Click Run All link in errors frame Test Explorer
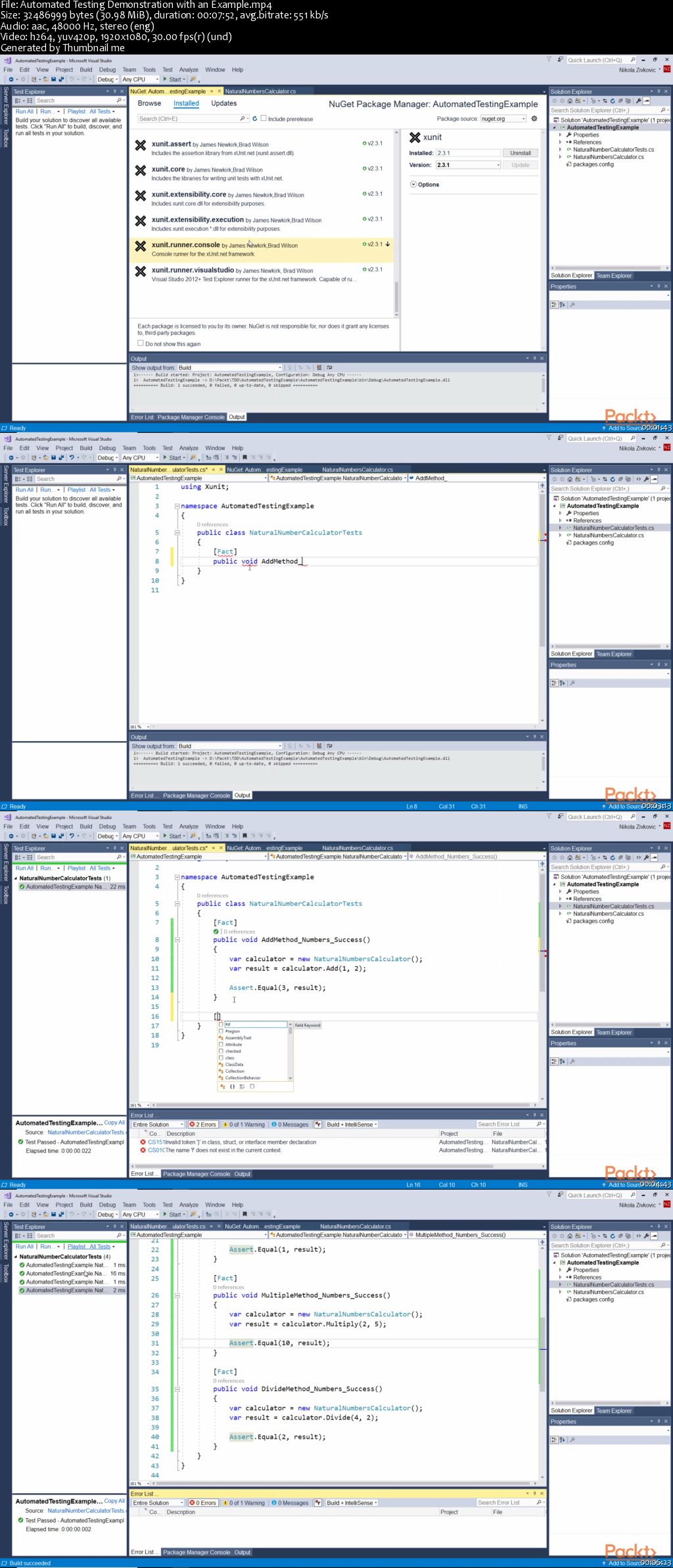 [x=24, y=868]
